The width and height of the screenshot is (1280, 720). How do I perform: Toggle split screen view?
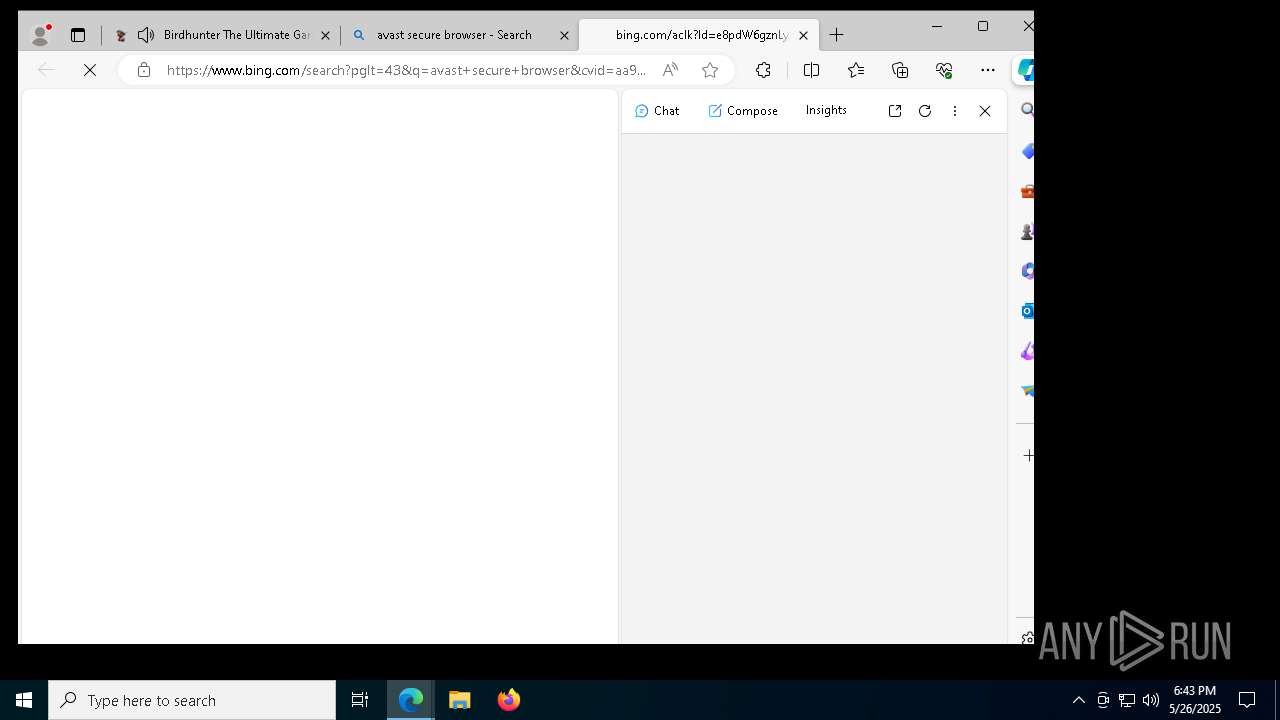tap(811, 70)
